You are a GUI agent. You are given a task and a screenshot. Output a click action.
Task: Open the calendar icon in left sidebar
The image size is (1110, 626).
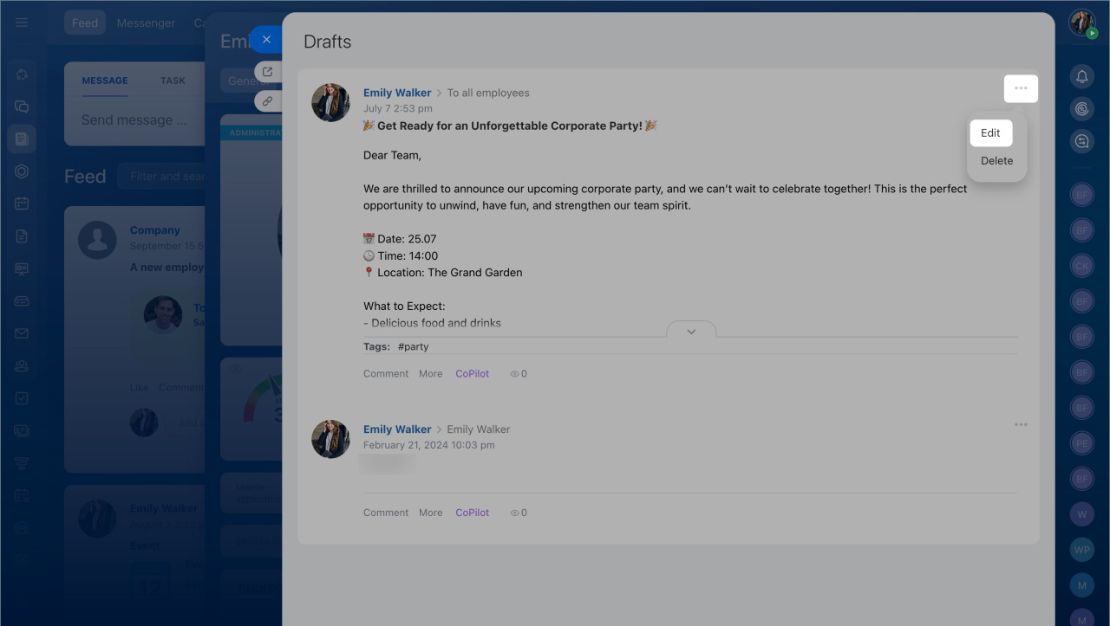[22, 204]
